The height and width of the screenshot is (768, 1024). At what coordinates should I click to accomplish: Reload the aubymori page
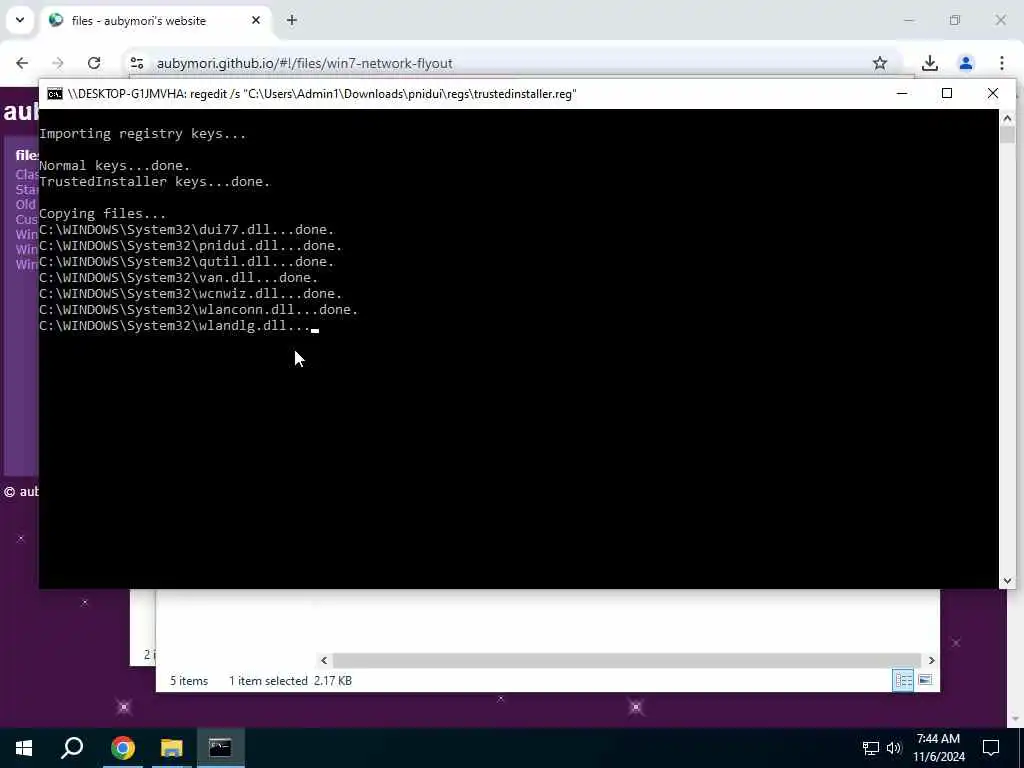click(x=94, y=63)
